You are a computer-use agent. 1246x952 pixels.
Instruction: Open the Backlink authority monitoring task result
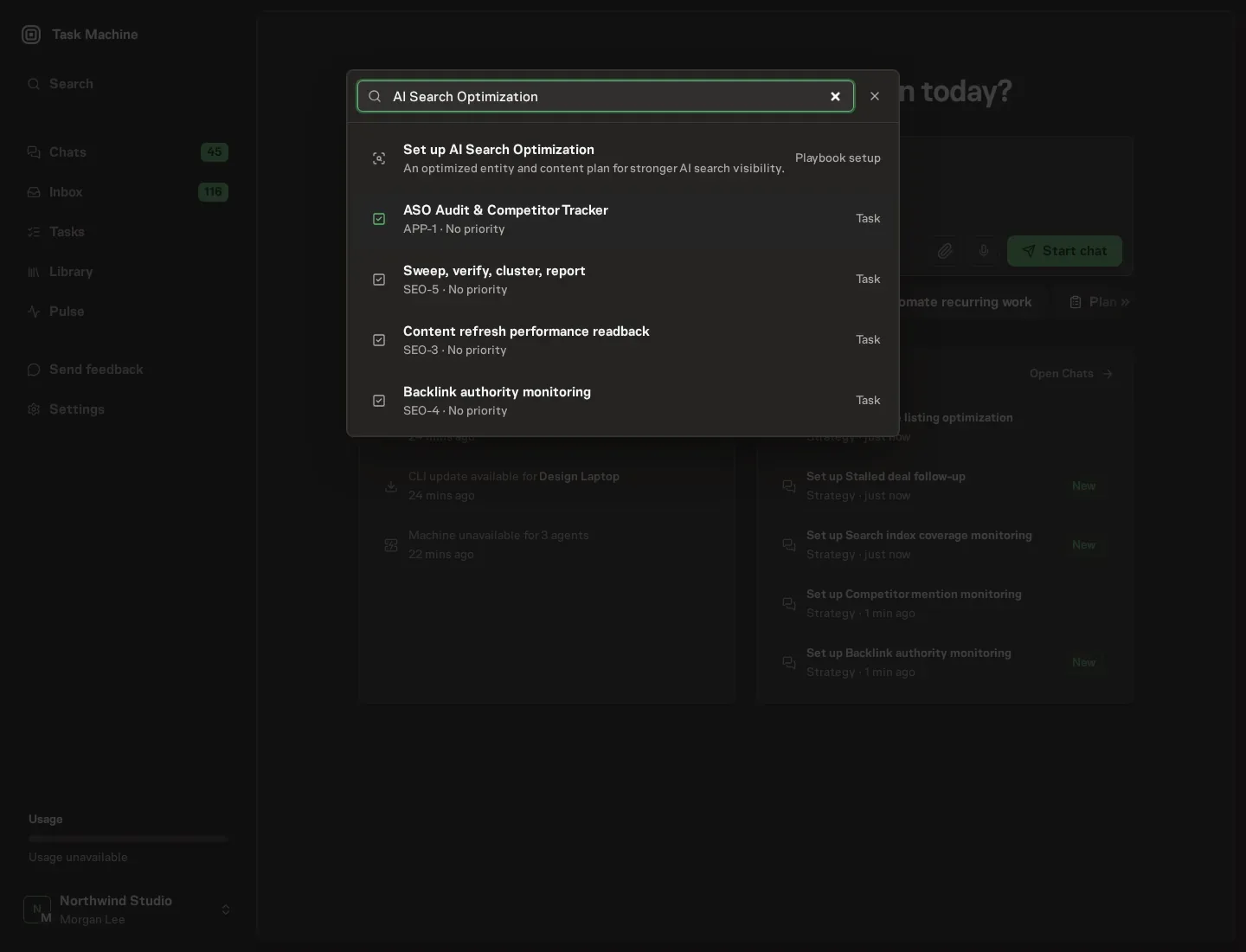[623, 401]
